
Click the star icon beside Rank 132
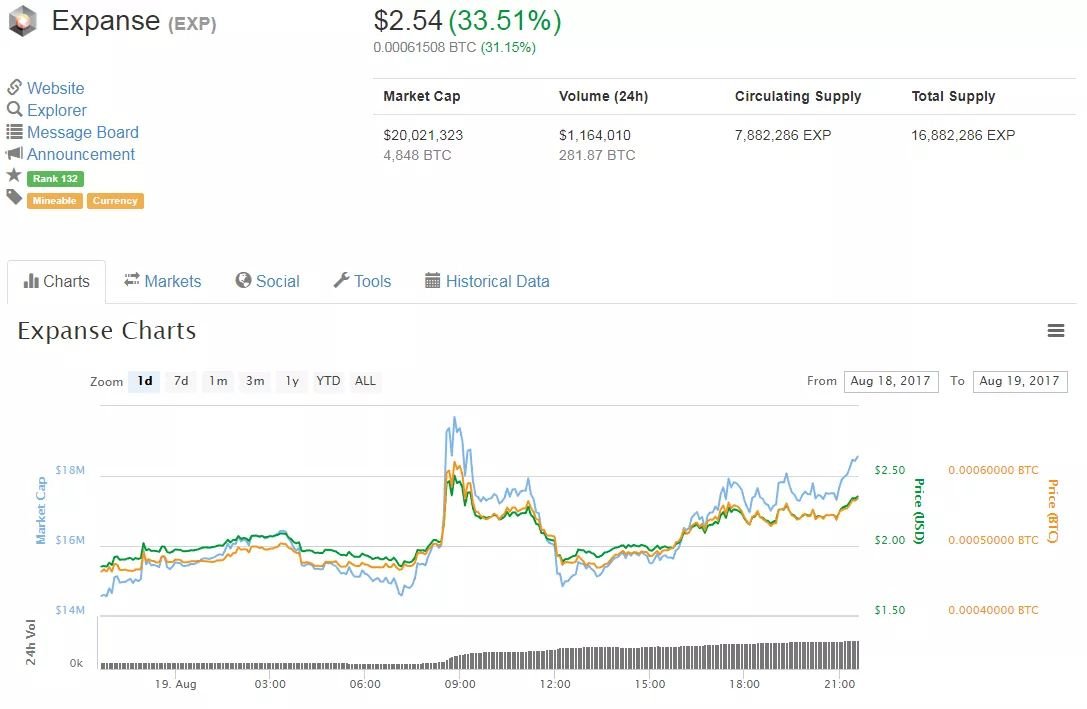(x=14, y=175)
